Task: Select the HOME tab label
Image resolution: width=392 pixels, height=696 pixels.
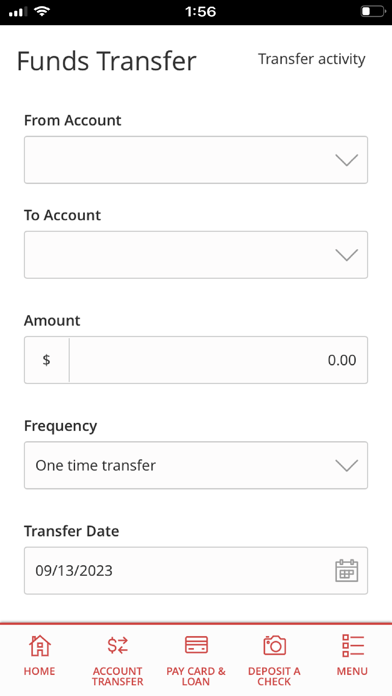Action: click(x=40, y=671)
